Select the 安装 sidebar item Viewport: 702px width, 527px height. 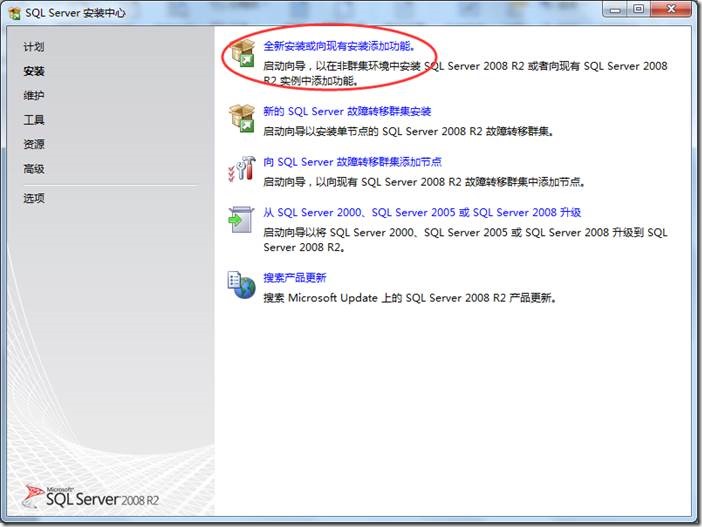click(x=34, y=71)
